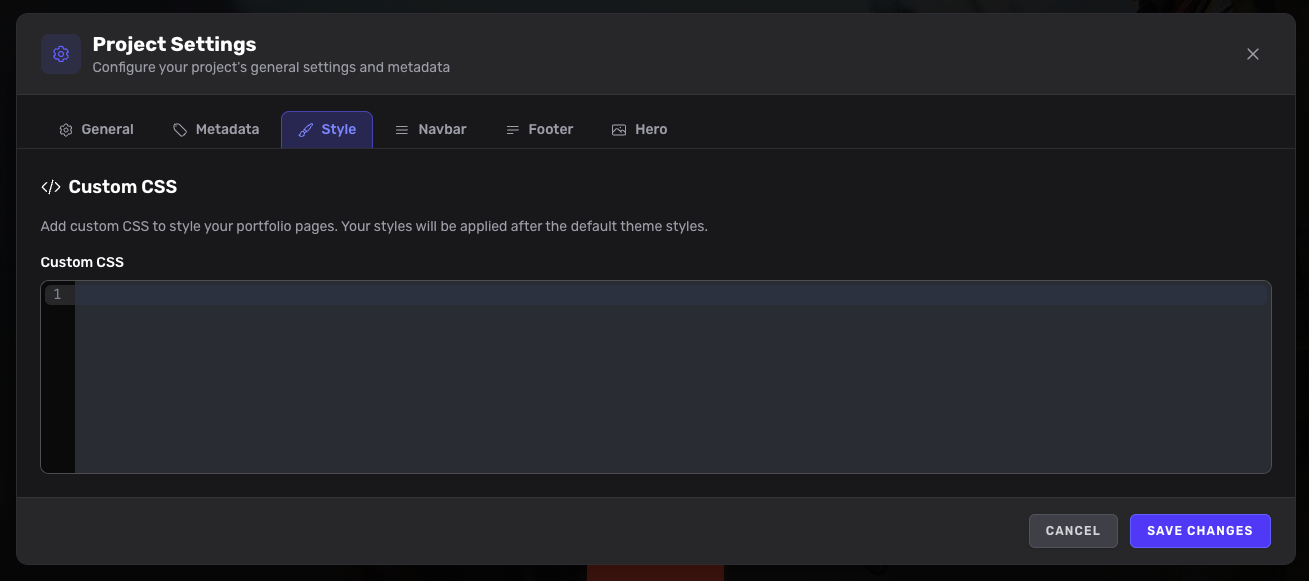Click the Save Changes button
This screenshot has height=581, width=1309.
click(x=1200, y=530)
